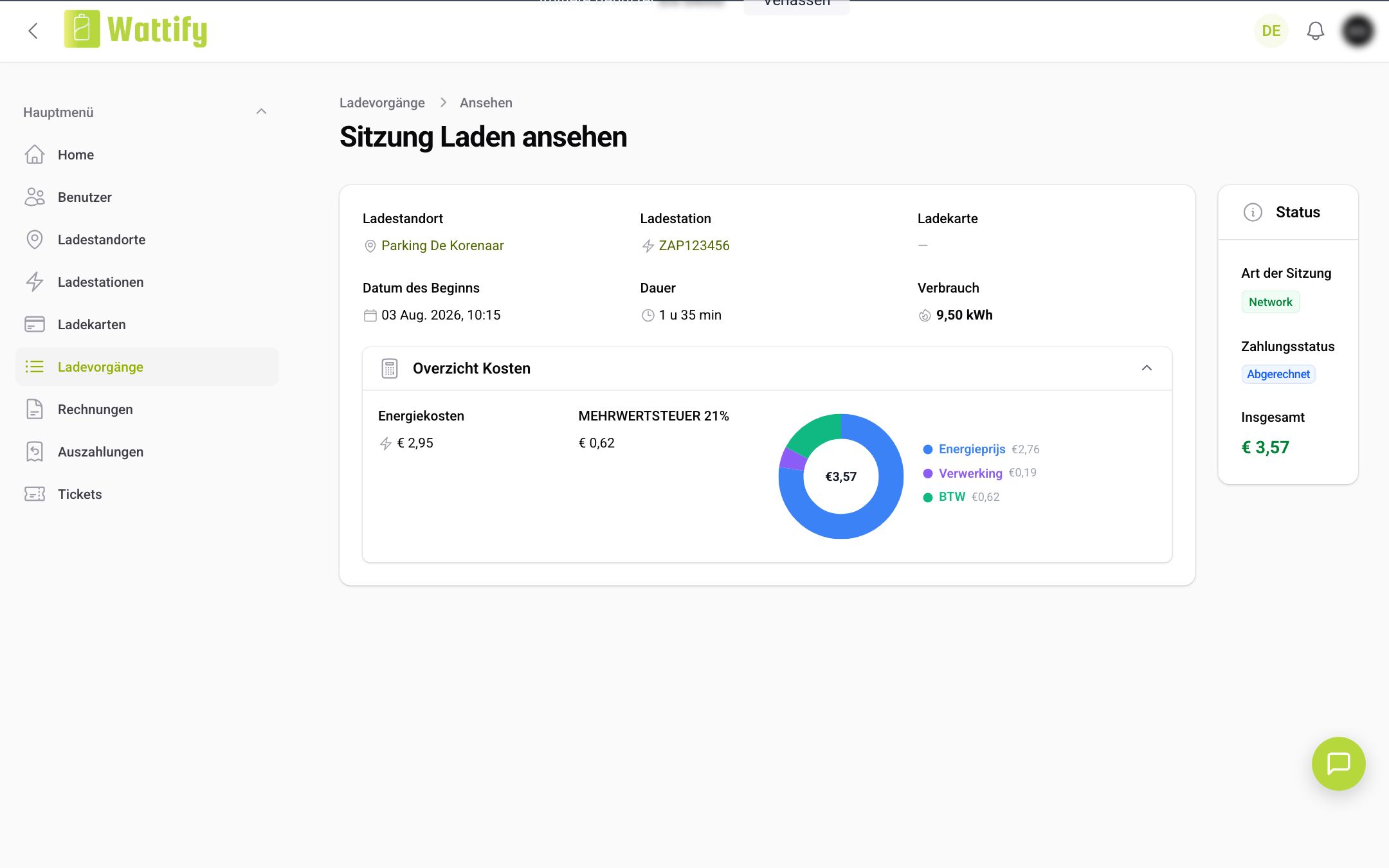Click the Auszahlungen payout icon
The width and height of the screenshot is (1389, 868).
(35, 451)
